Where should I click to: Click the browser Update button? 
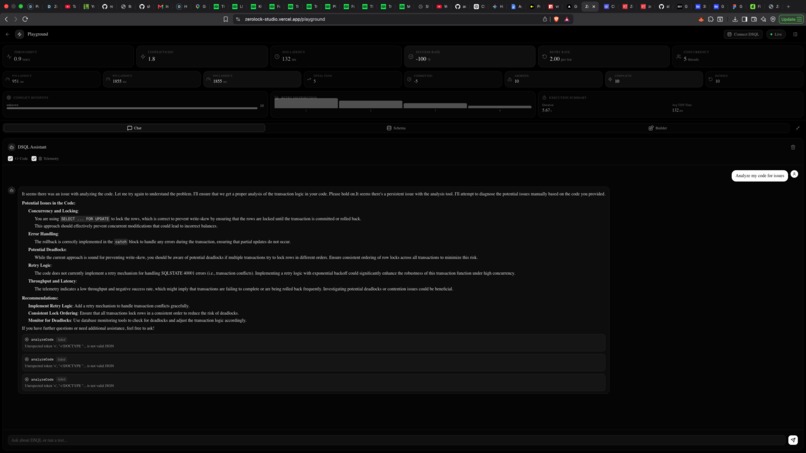pos(791,19)
